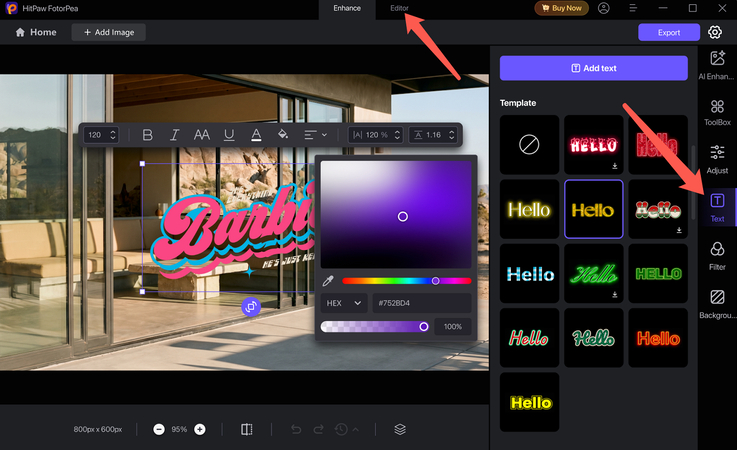Open the fill bucket color option
737x450 pixels.
click(x=283, y=134)
